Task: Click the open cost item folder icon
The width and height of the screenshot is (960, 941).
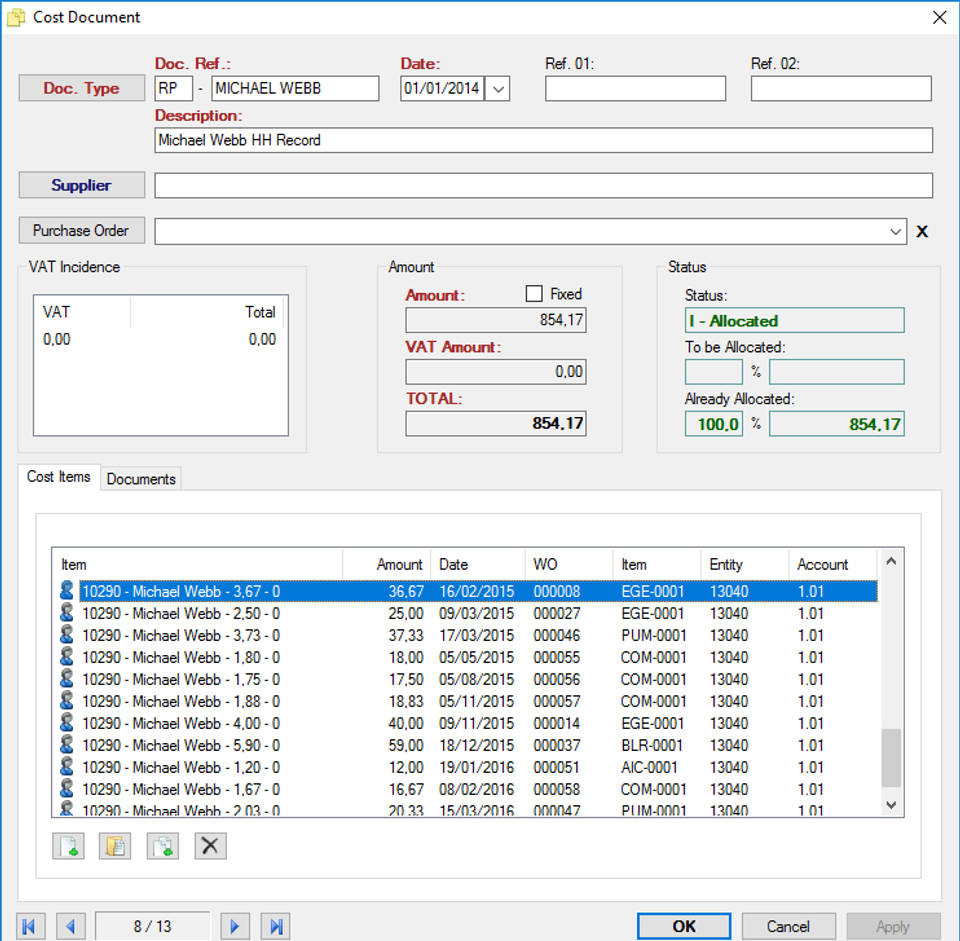Action: (115, 846)
